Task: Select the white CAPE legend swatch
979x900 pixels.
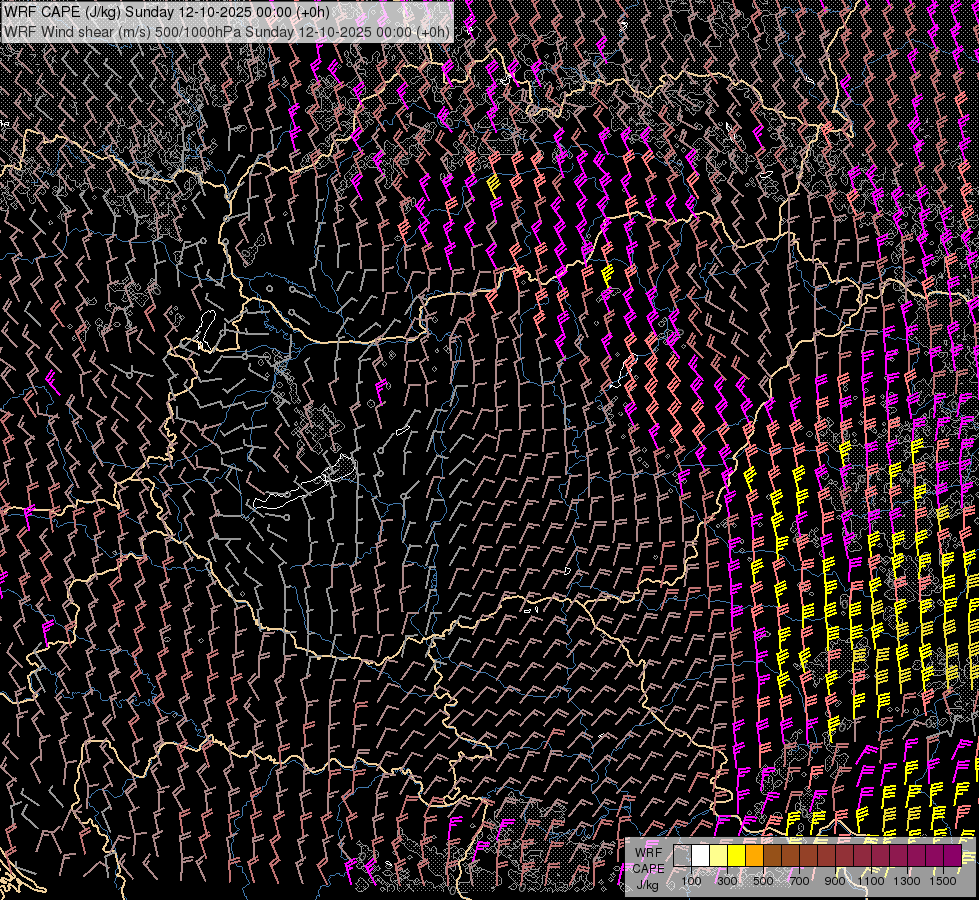Action: (x=700, y=856)
